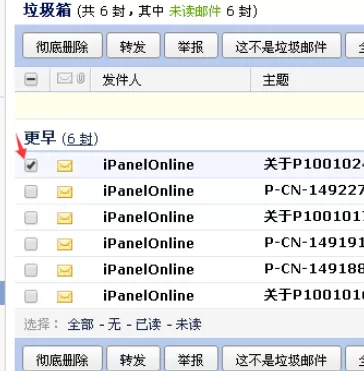
Task: Check the 关于P1001017 email checkbox
Action: click(x=31, y=218)
